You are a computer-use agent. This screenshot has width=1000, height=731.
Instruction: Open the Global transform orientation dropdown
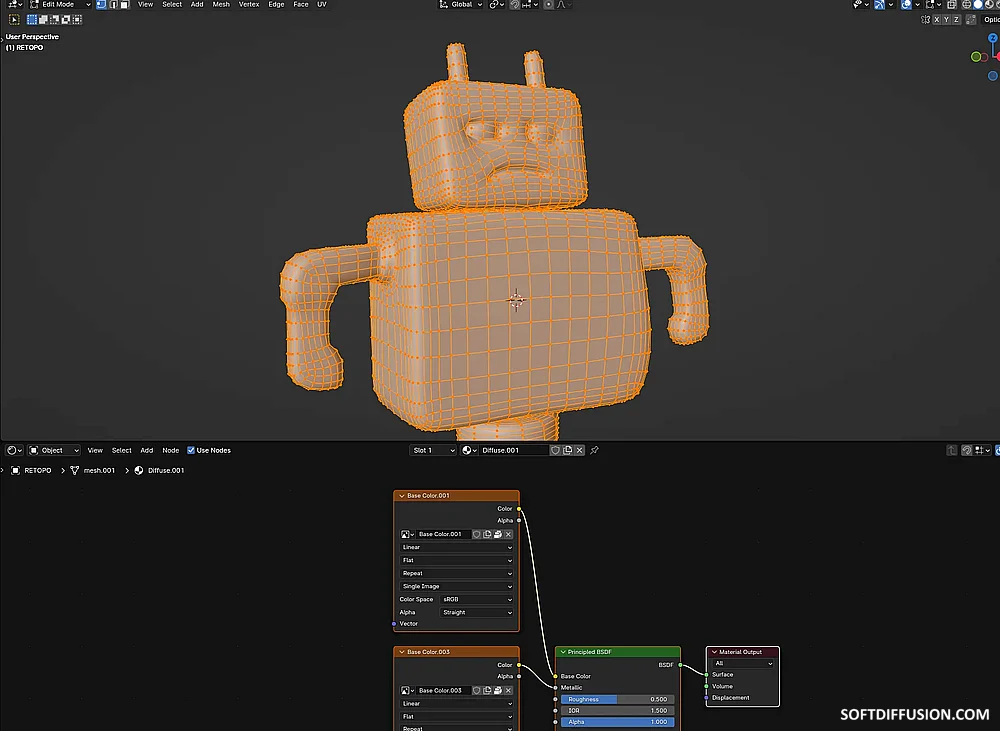pyautogui.click(x=460, y=4)
